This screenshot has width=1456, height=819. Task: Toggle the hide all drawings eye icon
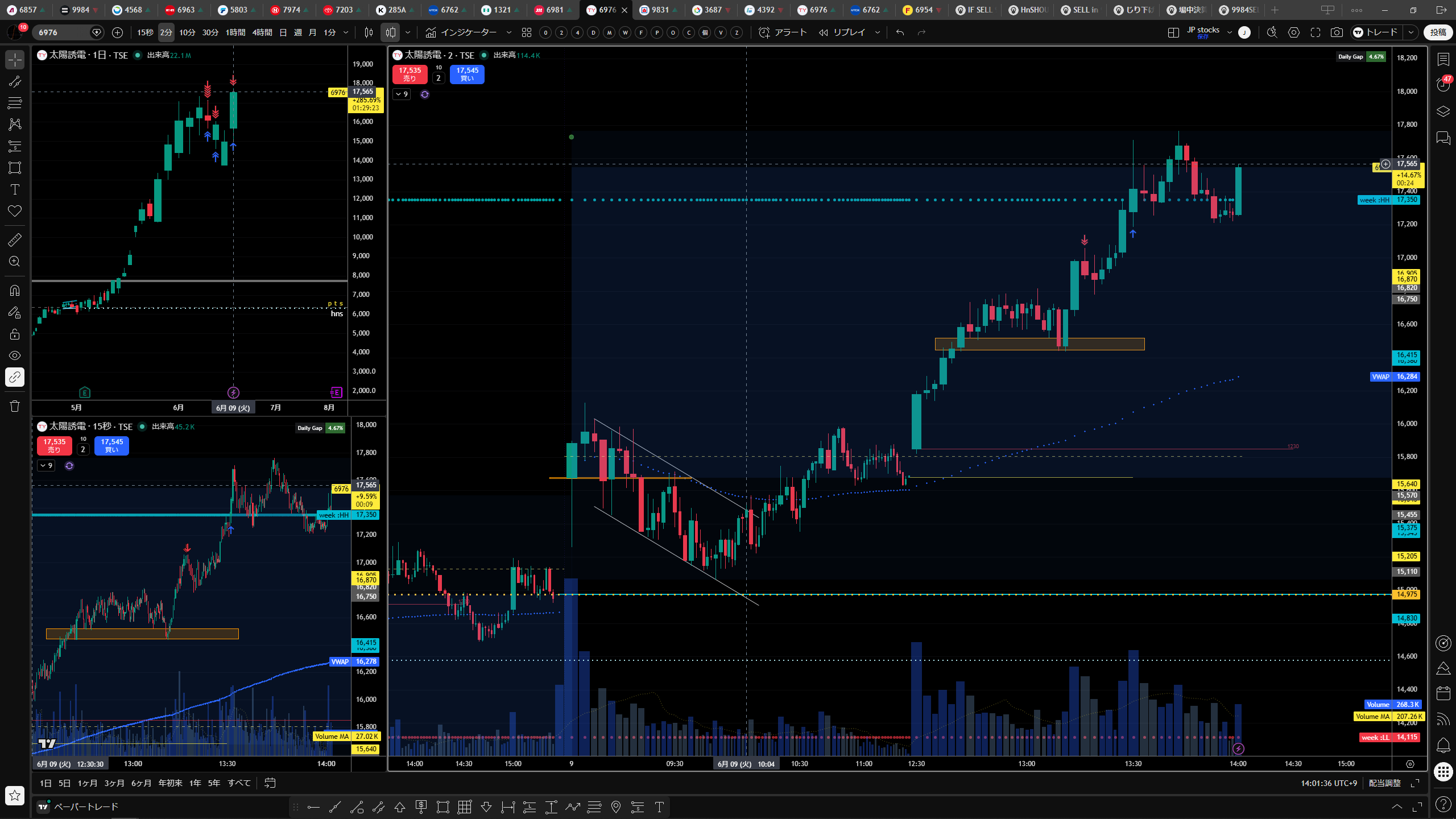(15, 355)
